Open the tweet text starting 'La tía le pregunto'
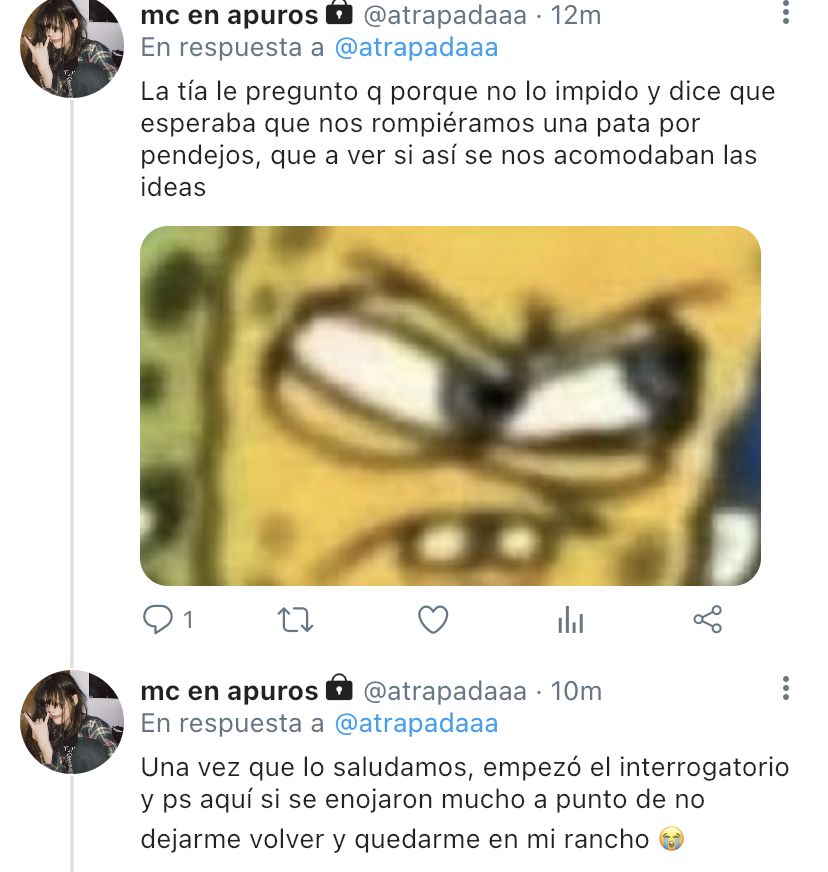The width and height of the screenshot is (828, 872). pos(457,139)
